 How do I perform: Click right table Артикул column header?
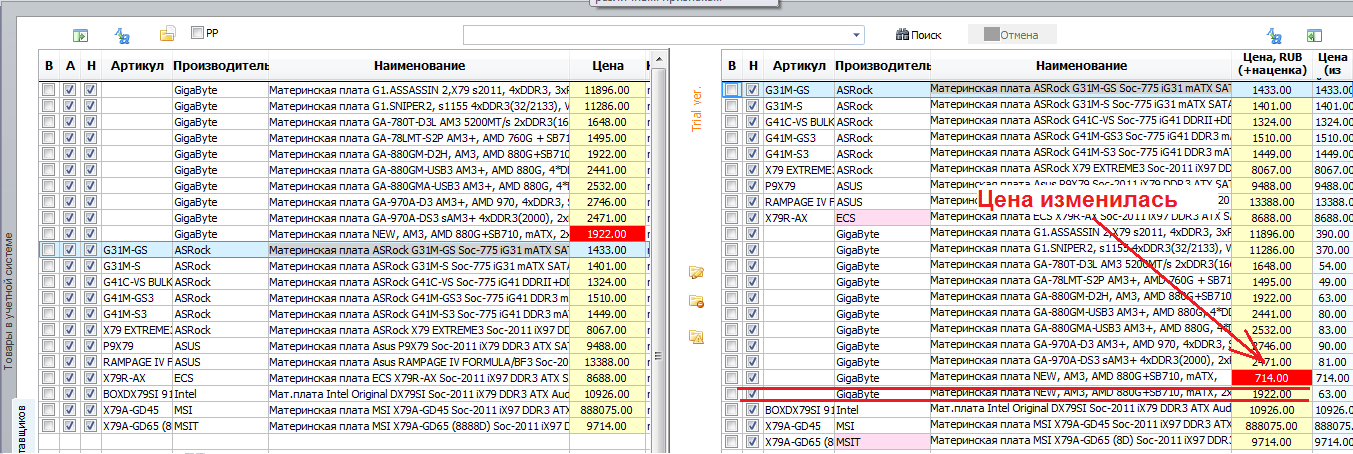pos(799,65)
